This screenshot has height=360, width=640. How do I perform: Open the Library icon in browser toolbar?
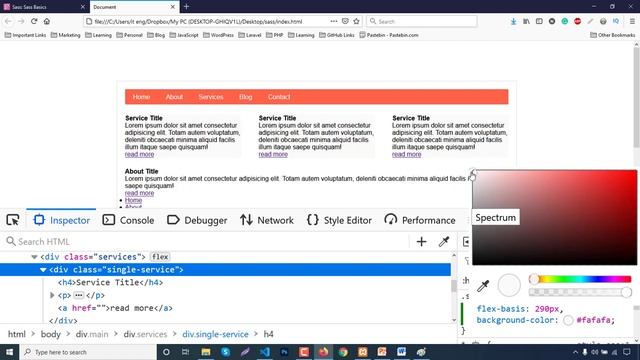coord(526,21)
